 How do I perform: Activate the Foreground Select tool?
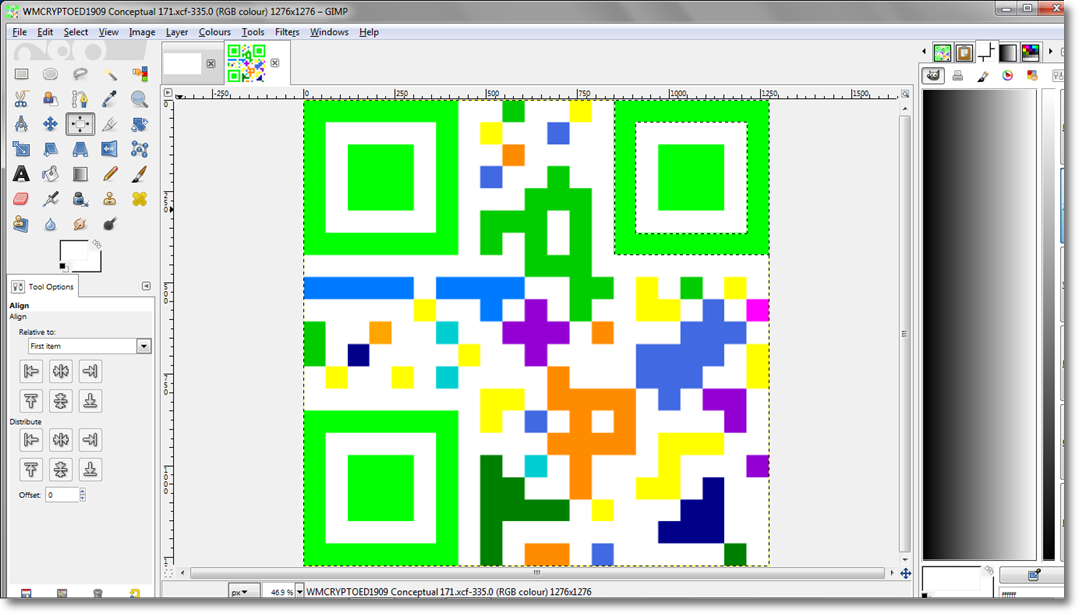[x=50, y=99]
